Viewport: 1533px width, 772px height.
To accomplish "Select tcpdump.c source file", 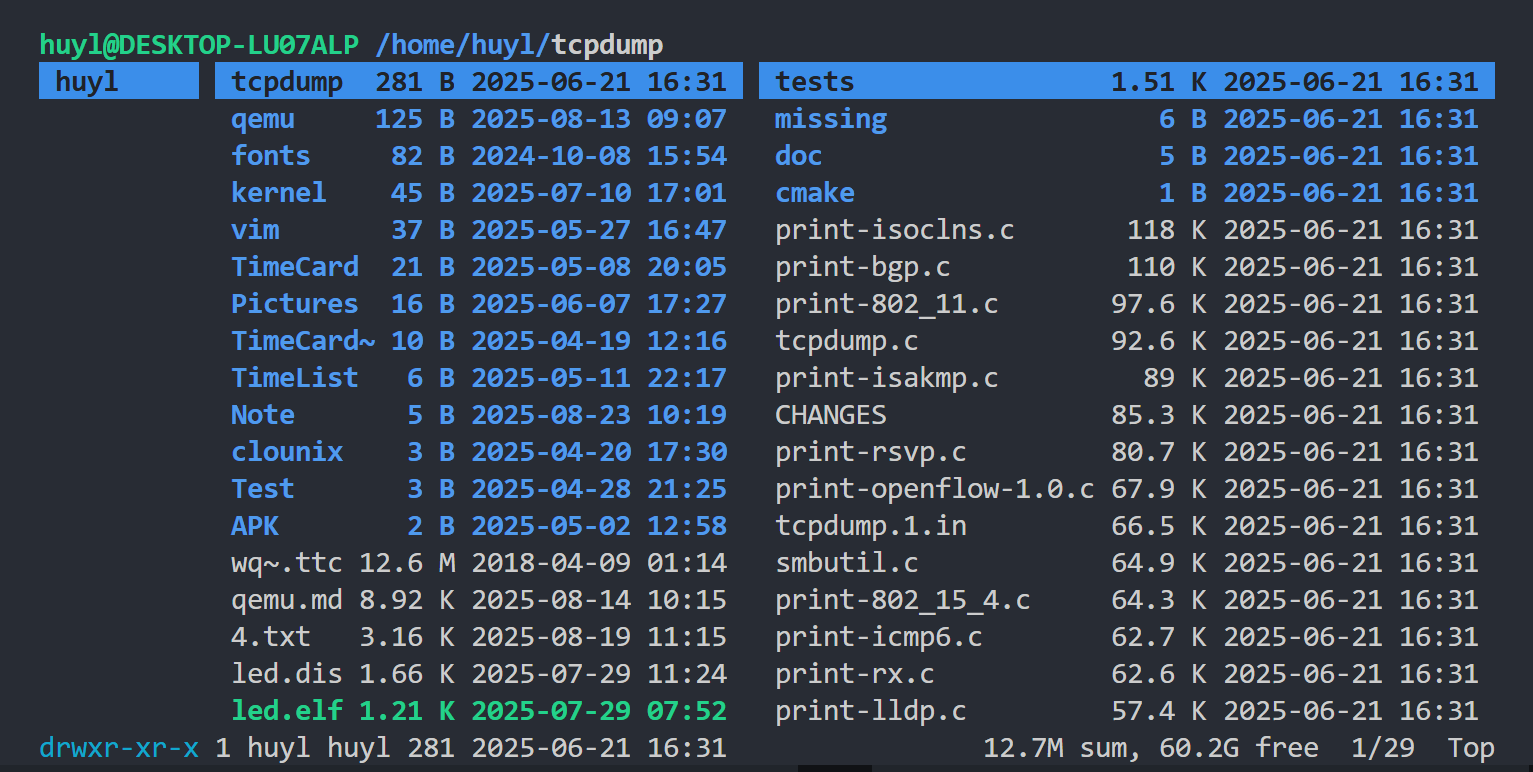I will (1127, 341).
